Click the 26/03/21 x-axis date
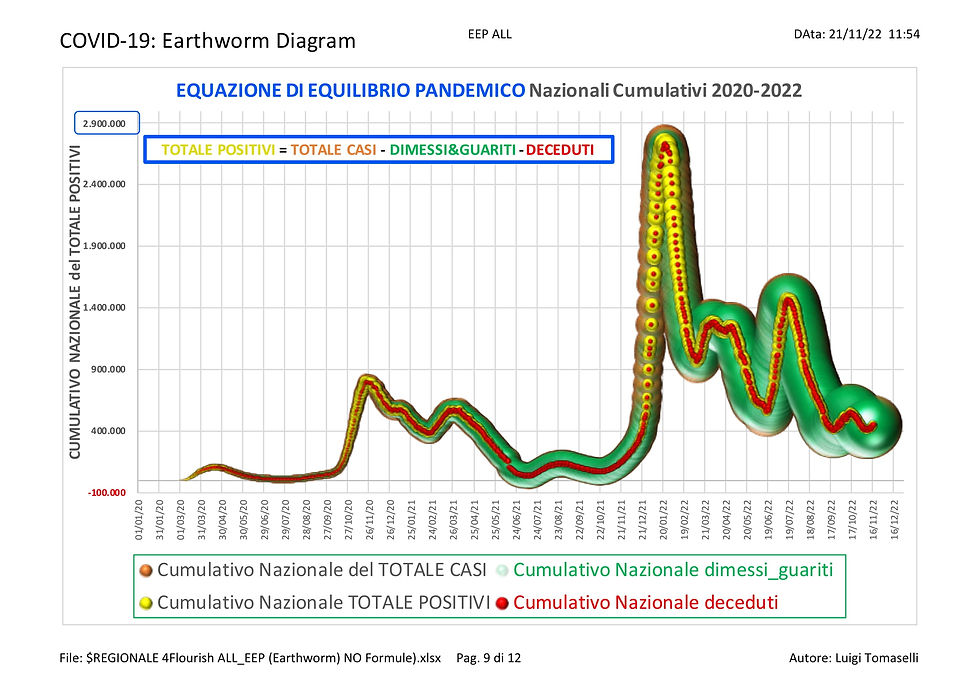 click(x=453, y=519)
